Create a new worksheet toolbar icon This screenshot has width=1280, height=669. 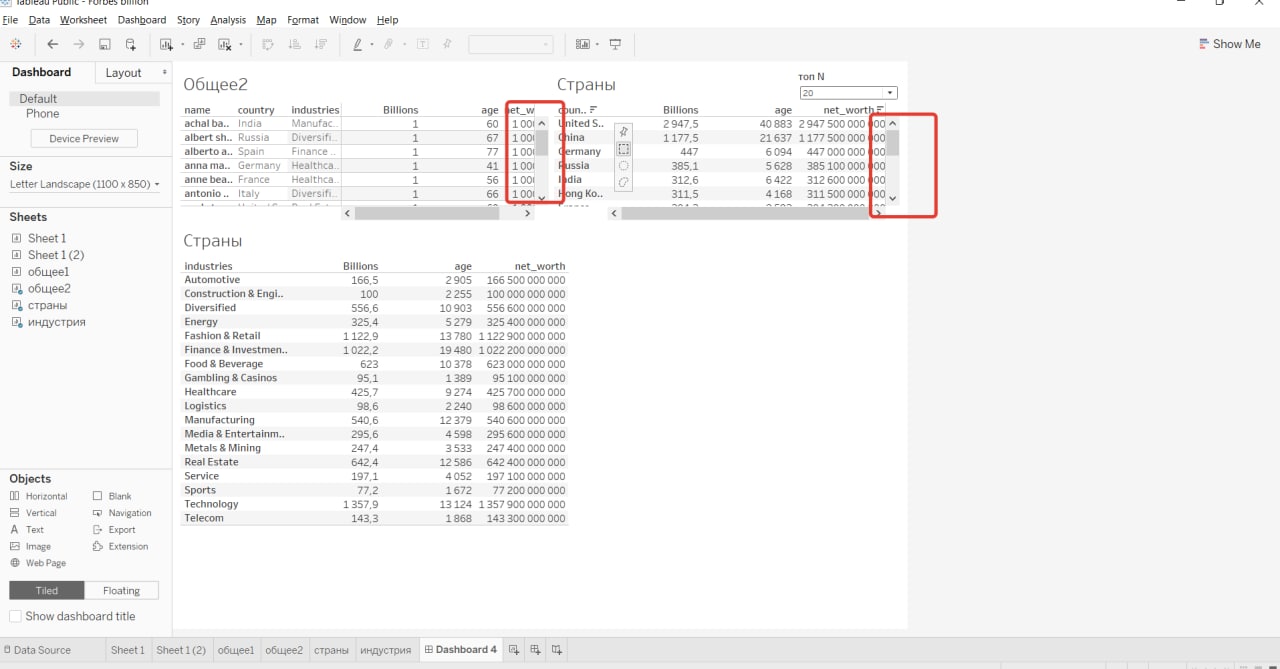point(165,44)
